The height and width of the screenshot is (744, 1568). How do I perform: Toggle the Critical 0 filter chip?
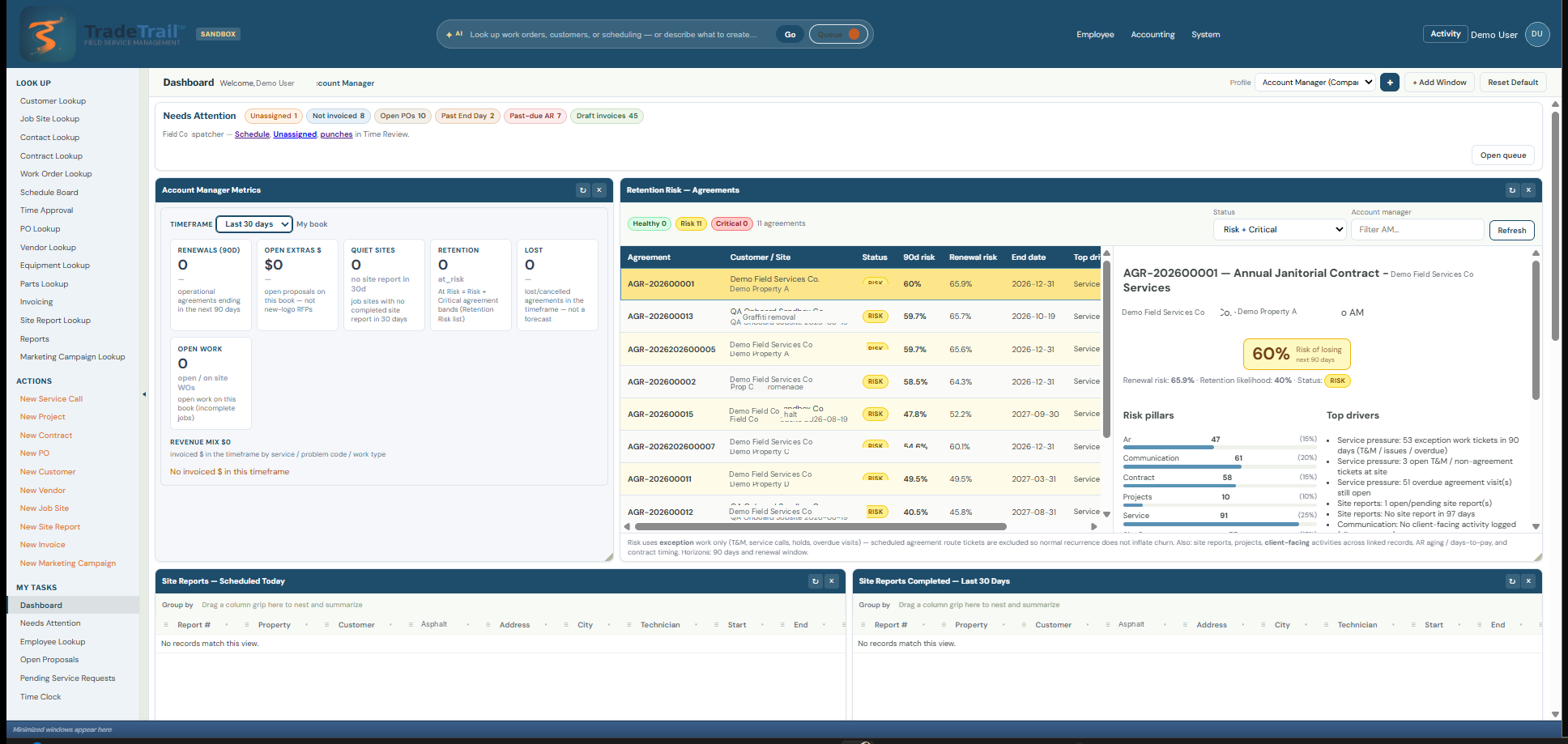(731, 223)
